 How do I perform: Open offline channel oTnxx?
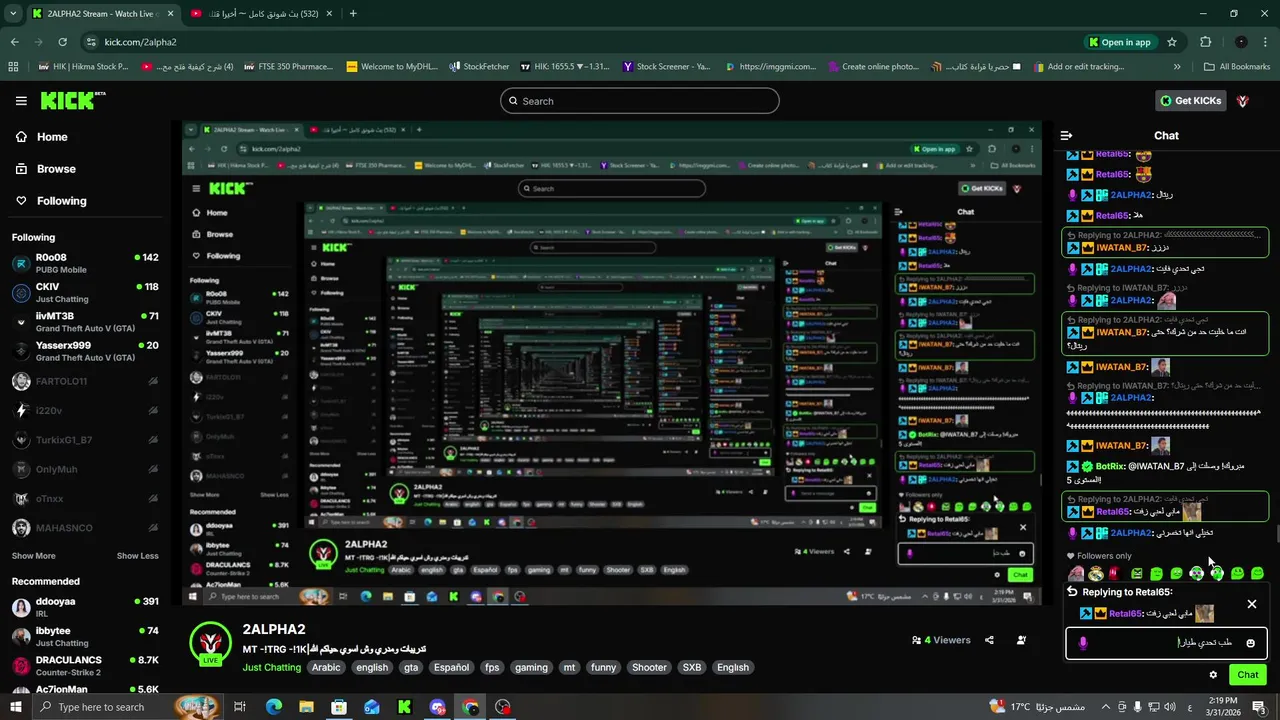coord(85,499)
